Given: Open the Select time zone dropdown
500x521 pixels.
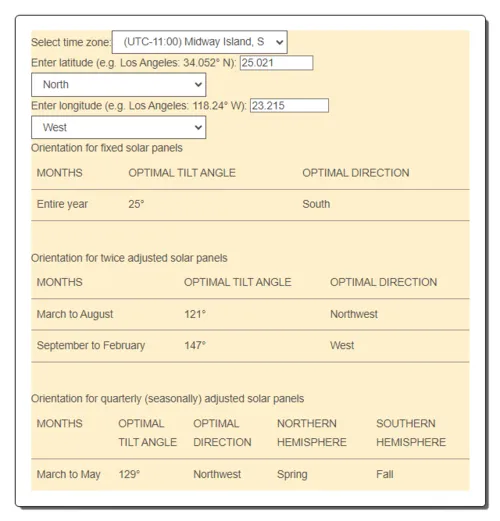Looking at the screenshot, I should point(200,42).
